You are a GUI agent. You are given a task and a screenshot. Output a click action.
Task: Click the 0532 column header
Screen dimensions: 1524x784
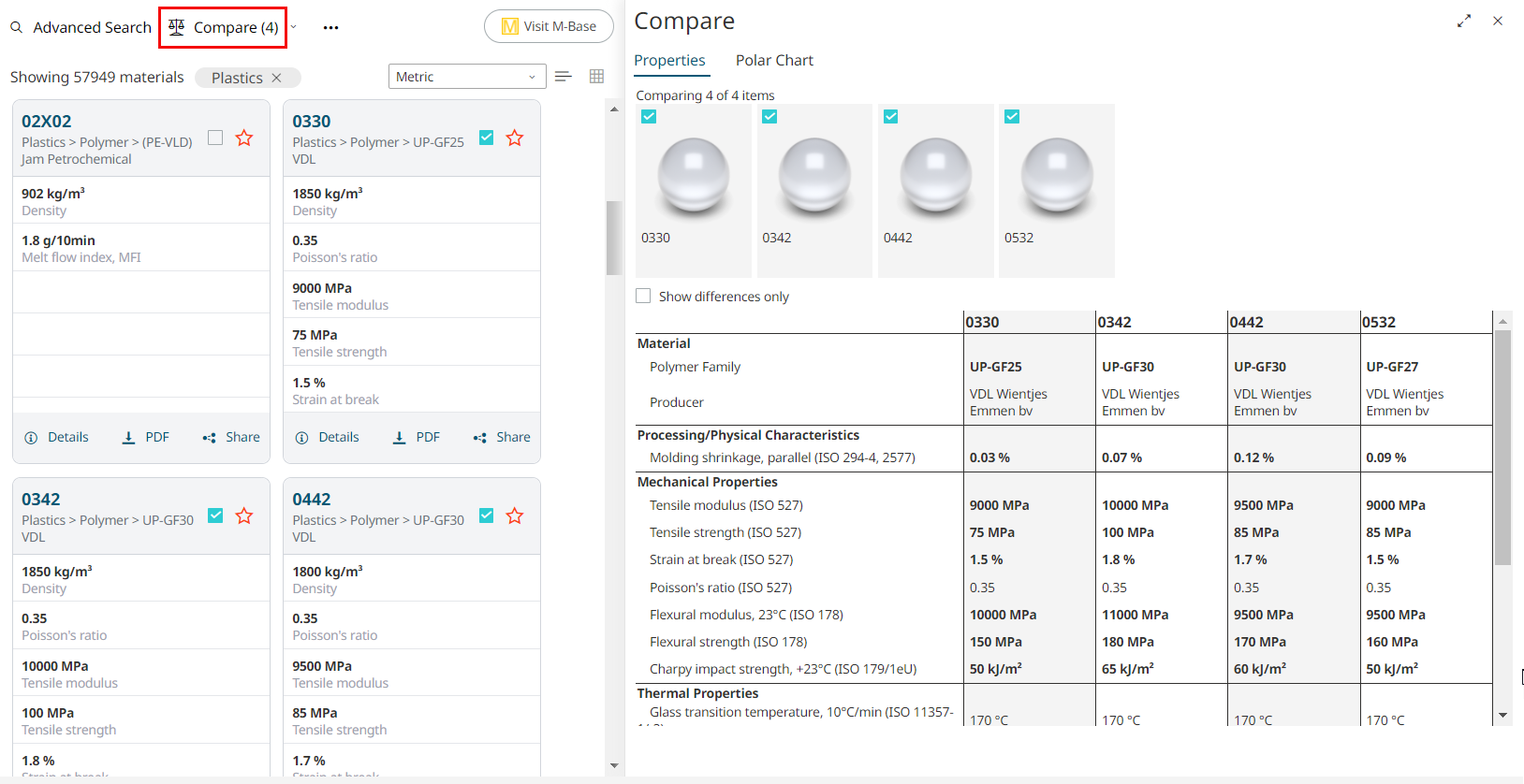click(x=1426, y=322)
